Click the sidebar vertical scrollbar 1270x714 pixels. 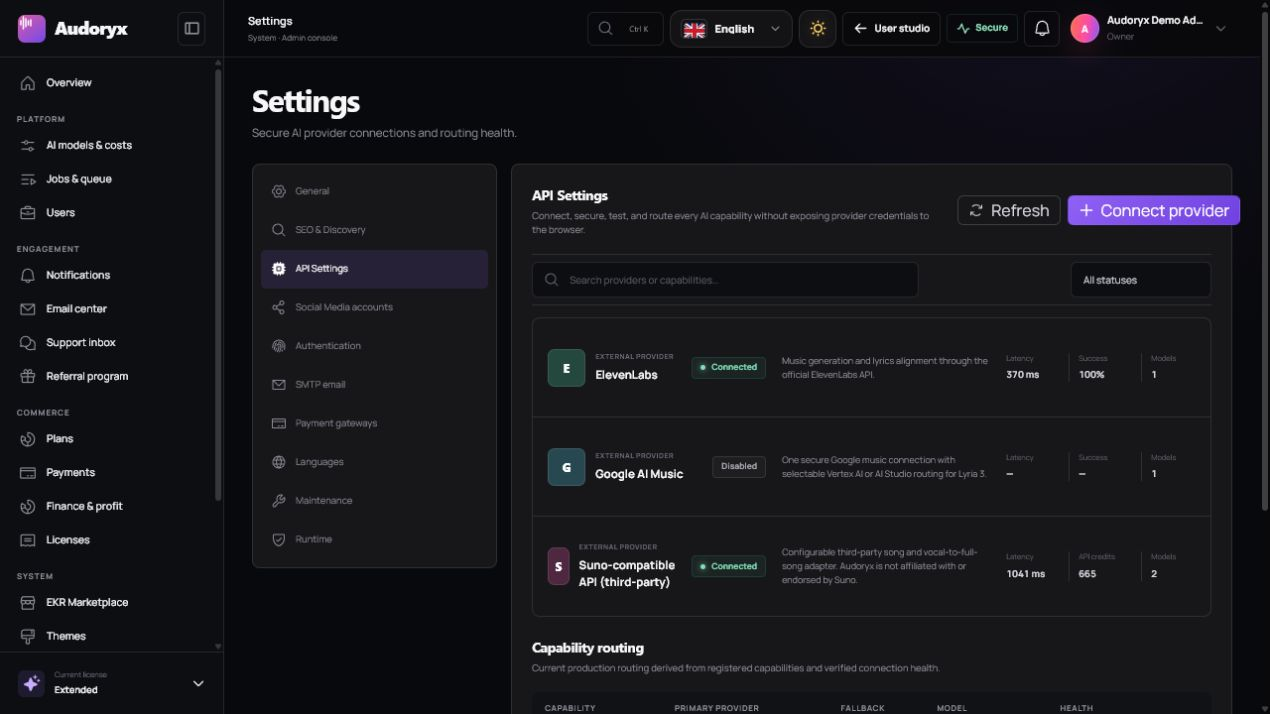[x=218, y=285]
